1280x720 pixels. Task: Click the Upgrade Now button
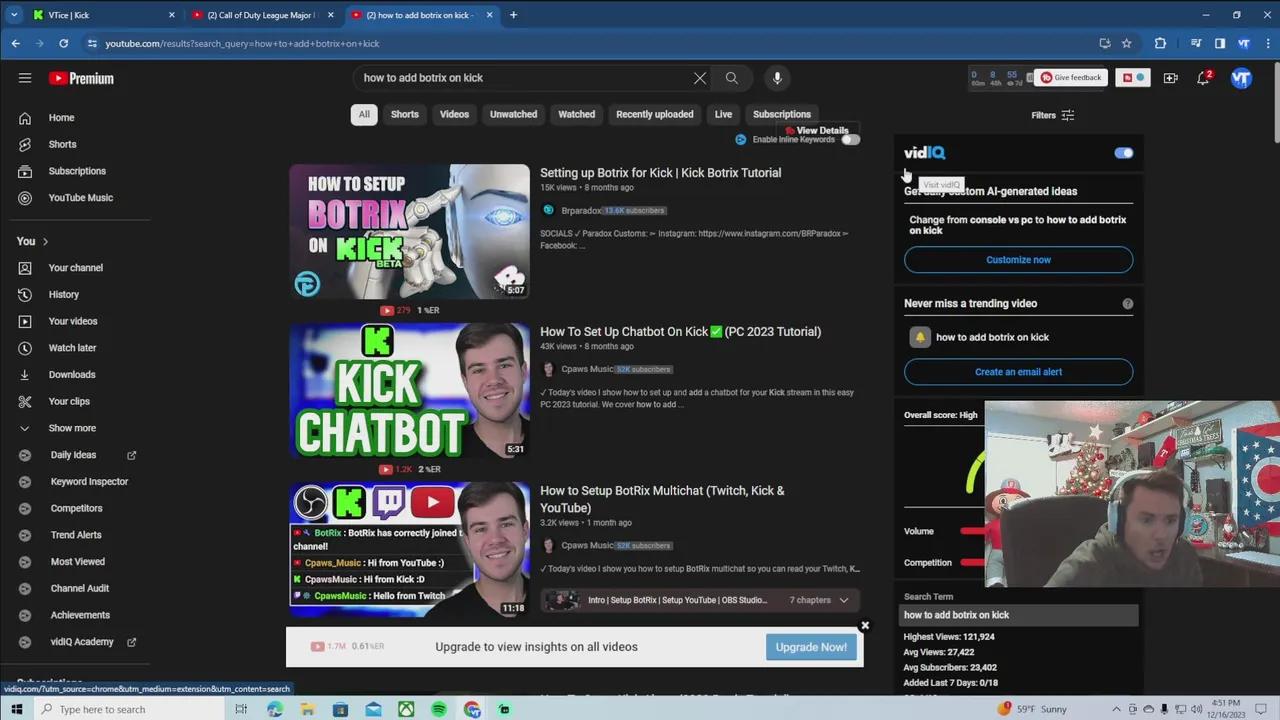[x=811, y=646]
